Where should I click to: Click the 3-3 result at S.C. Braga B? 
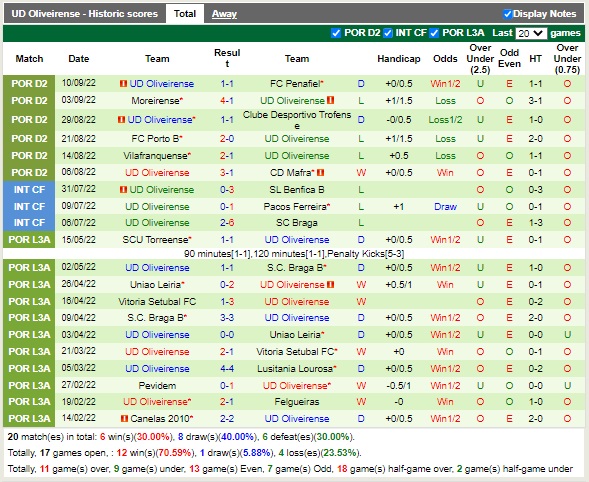(x=227, y=317)
